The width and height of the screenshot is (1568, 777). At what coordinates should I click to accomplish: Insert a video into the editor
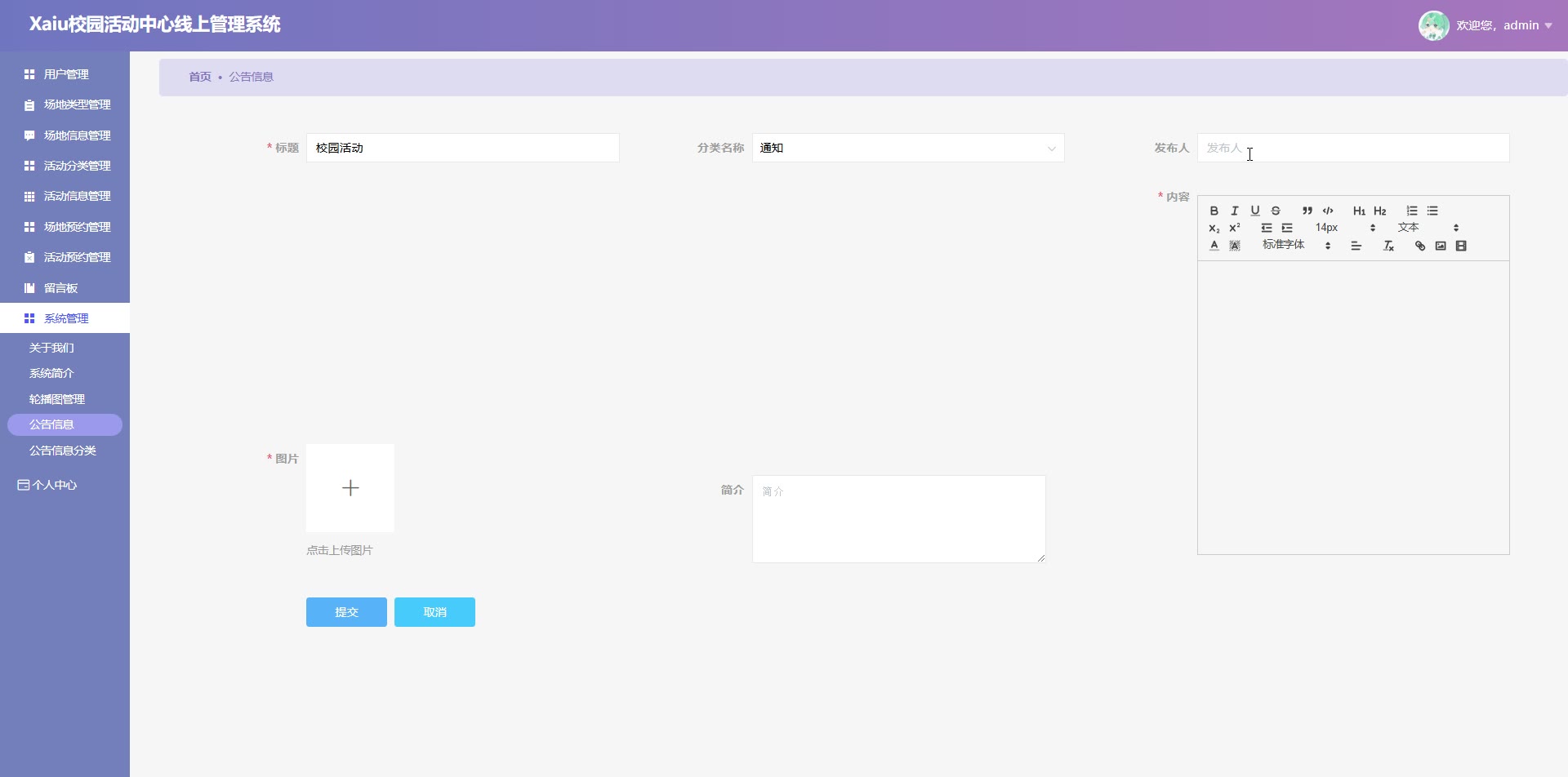pyautogui.click(x=1461, y=246)
